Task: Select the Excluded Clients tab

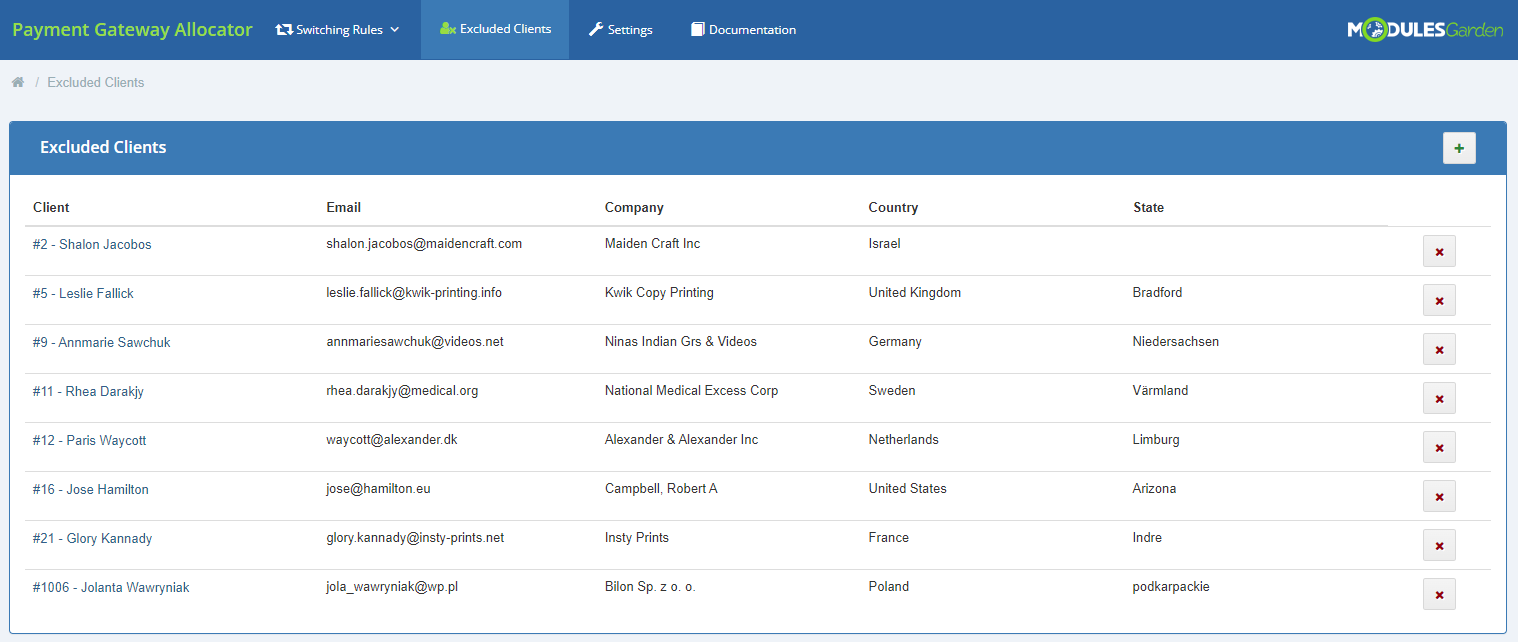Action: pyautogui.click(x=495, y=29)
